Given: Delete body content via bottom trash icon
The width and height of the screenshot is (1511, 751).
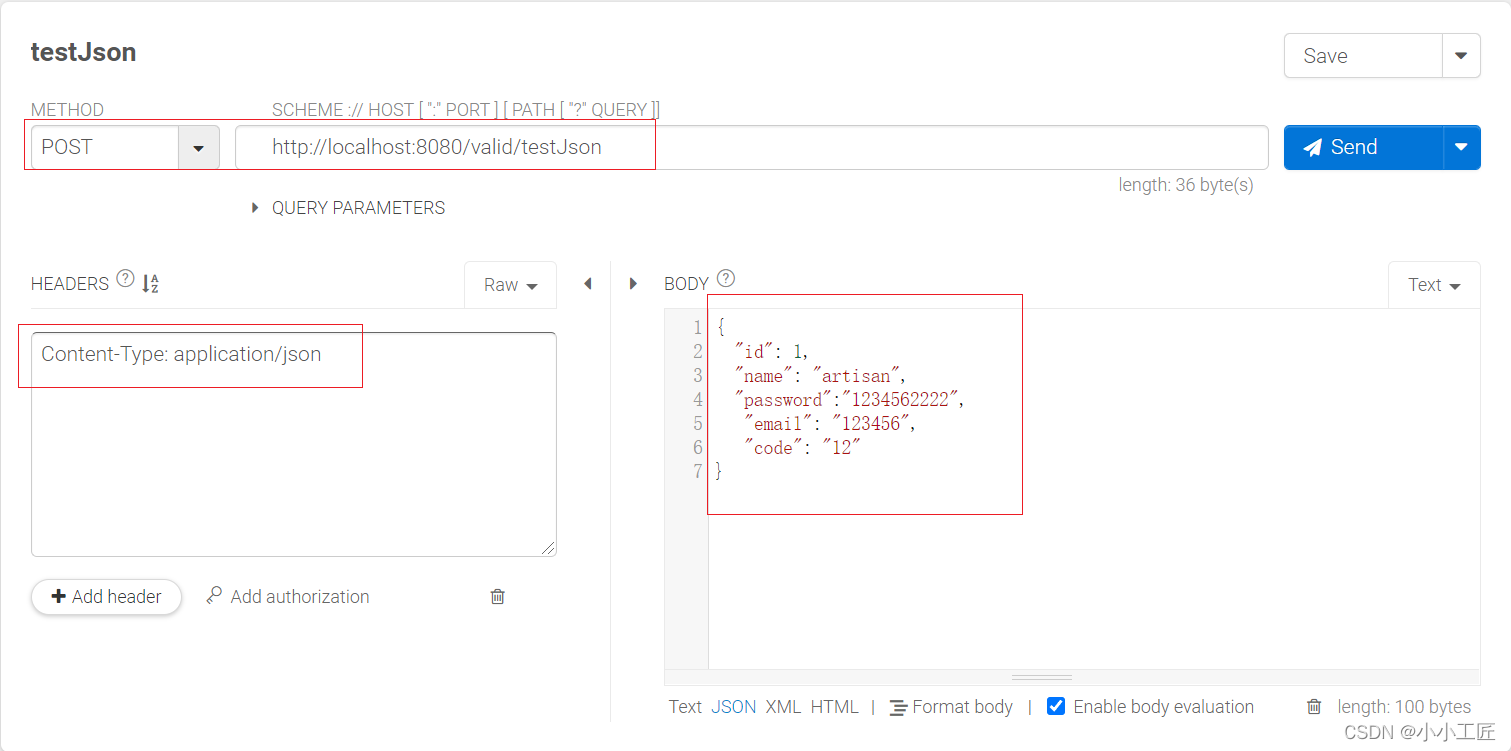Looking at the screenshot, I should pyautogui.click(x=1314, y=707).
